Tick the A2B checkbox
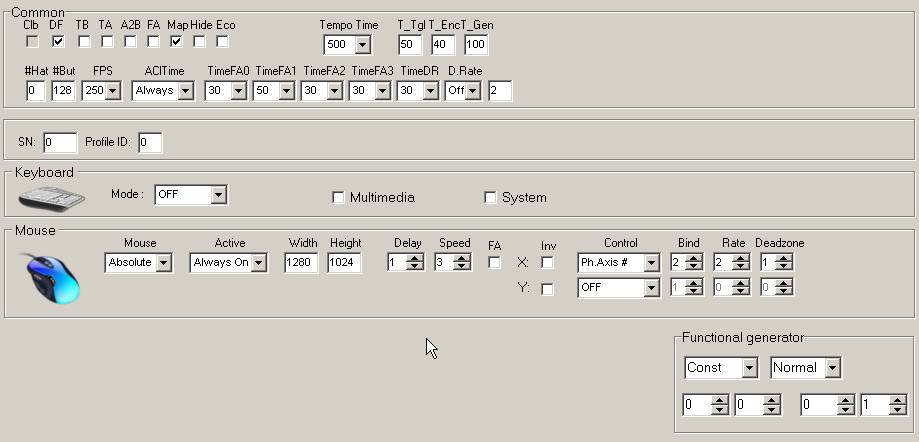The height and width of the screenshot is (442, 919). click(x=130, y=42)
